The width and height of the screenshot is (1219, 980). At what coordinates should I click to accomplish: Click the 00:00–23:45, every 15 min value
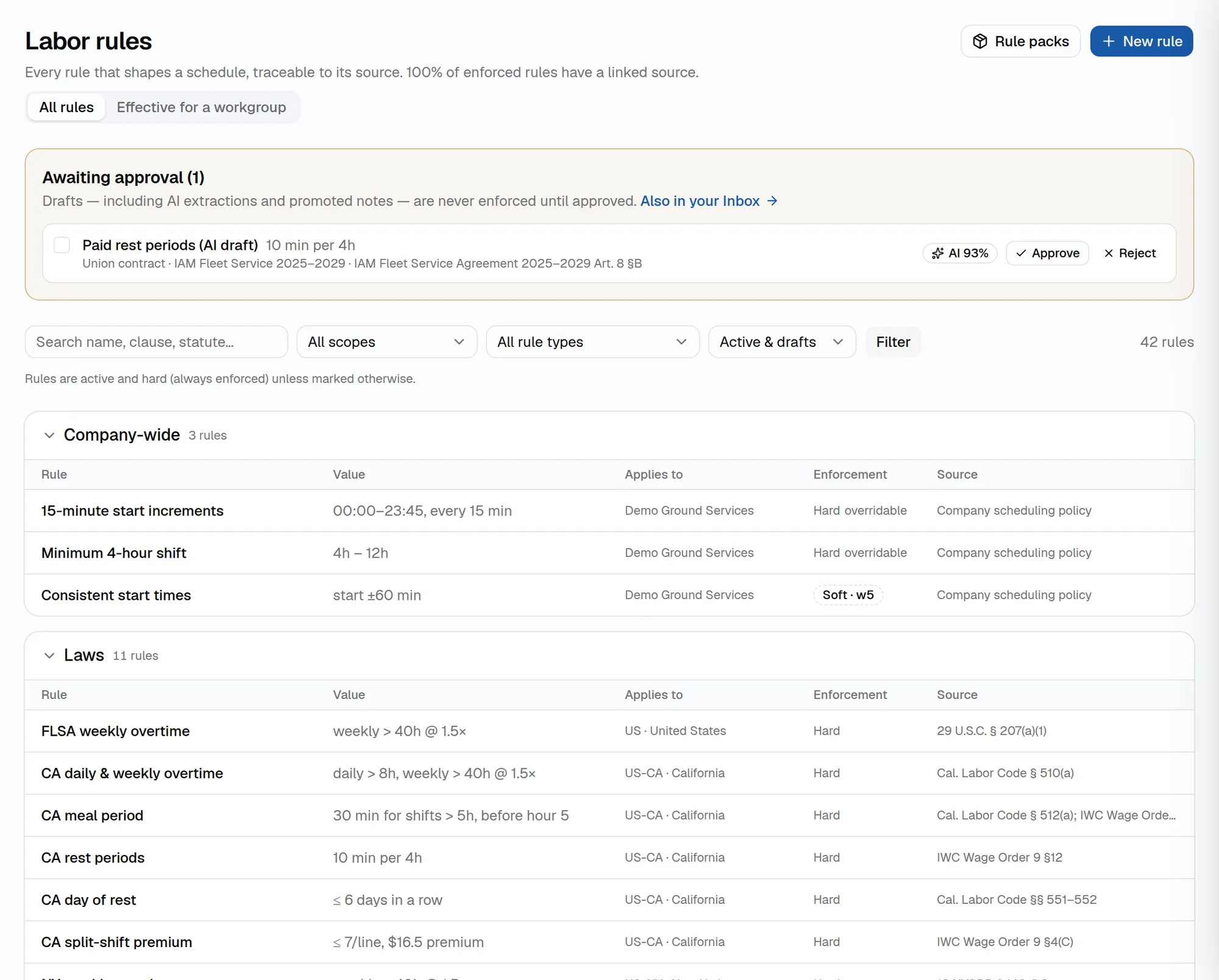click(x=422, y=511)
